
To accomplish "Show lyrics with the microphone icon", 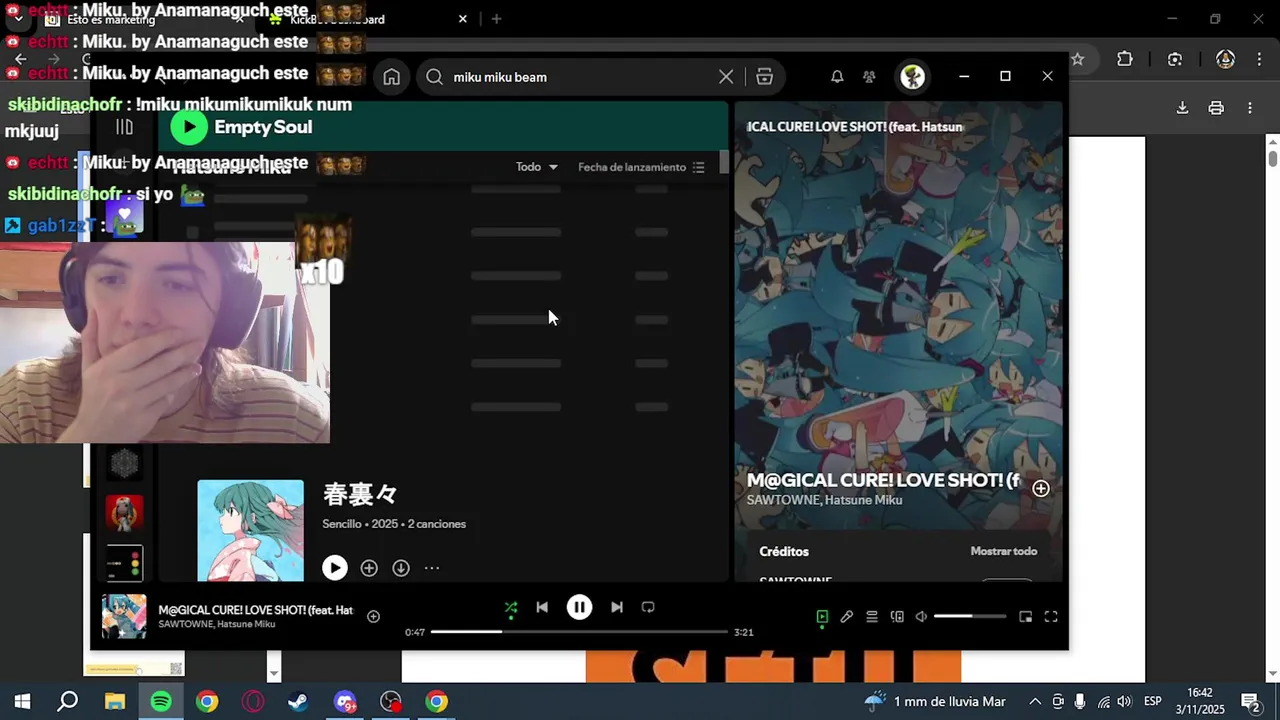I will pos(847,617).
